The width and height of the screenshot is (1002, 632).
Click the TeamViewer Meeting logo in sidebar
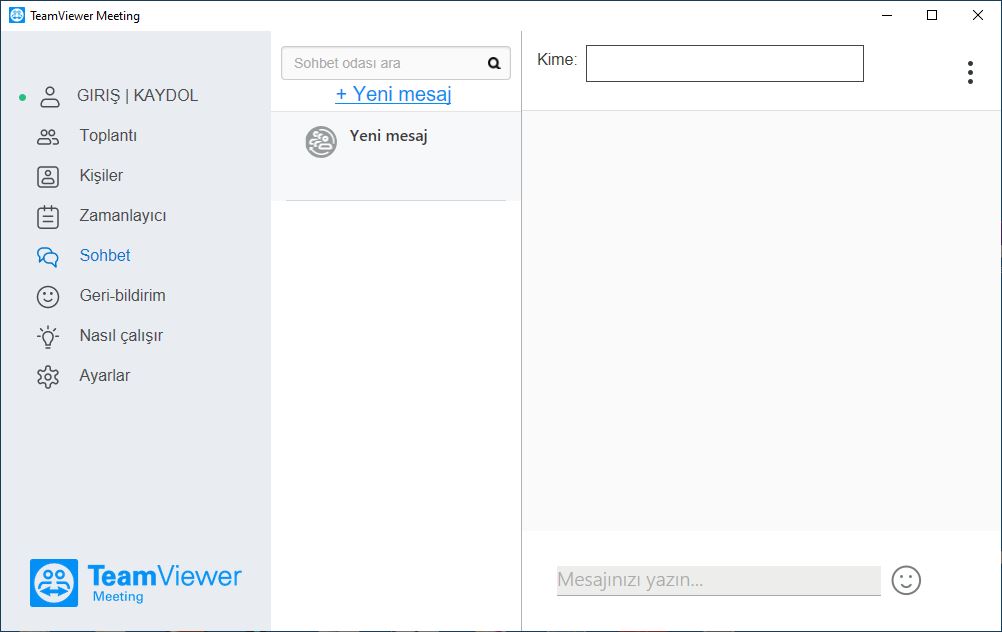click(135, 583)
